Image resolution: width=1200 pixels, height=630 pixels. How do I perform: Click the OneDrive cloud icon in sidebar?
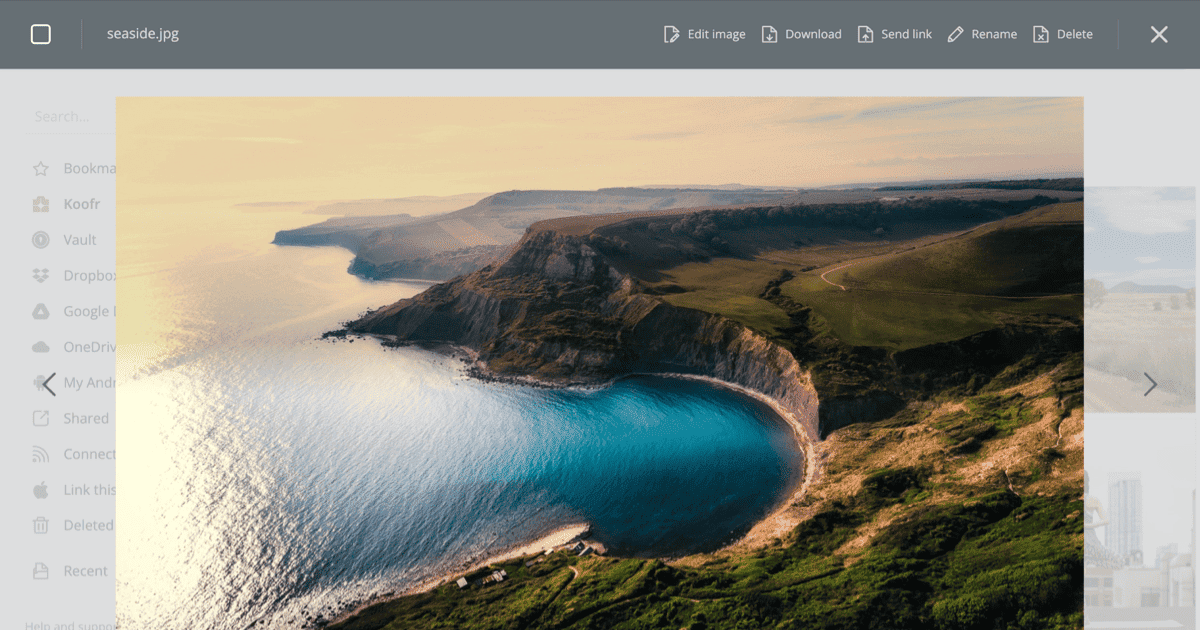click(41, 347)
